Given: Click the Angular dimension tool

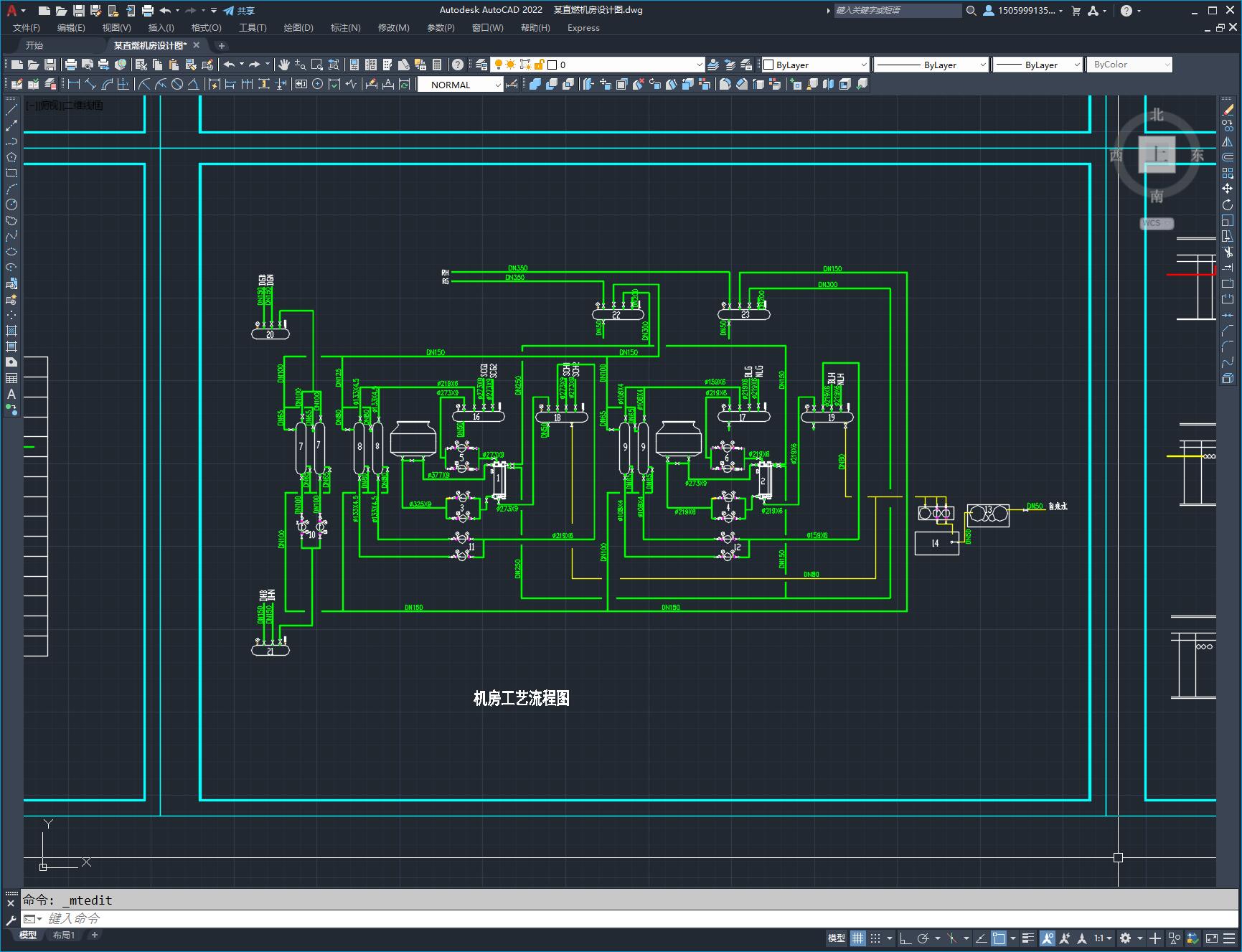Looking at the screenshot, I should click(x=194, y=85).
